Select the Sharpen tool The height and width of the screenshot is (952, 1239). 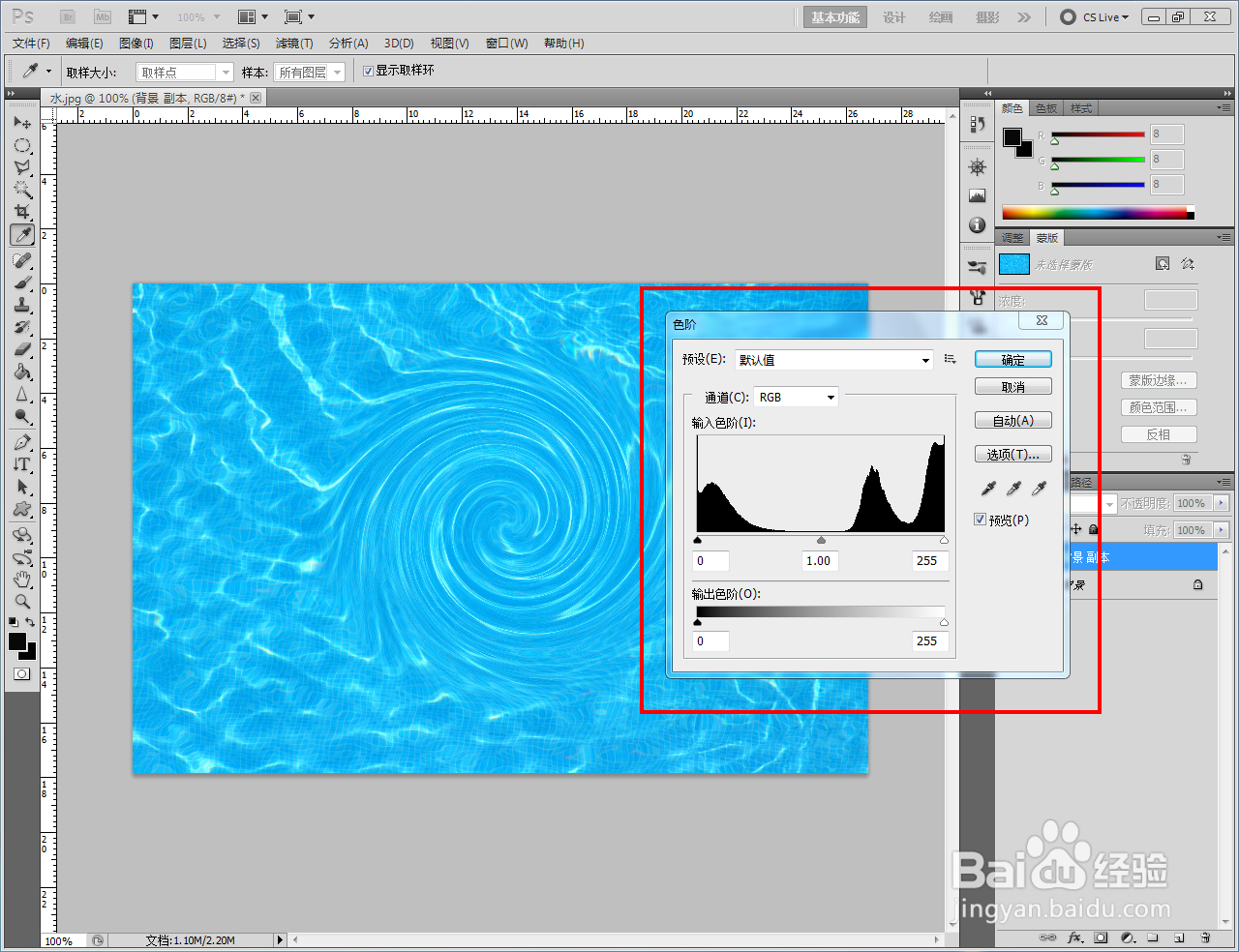[22, 394]
